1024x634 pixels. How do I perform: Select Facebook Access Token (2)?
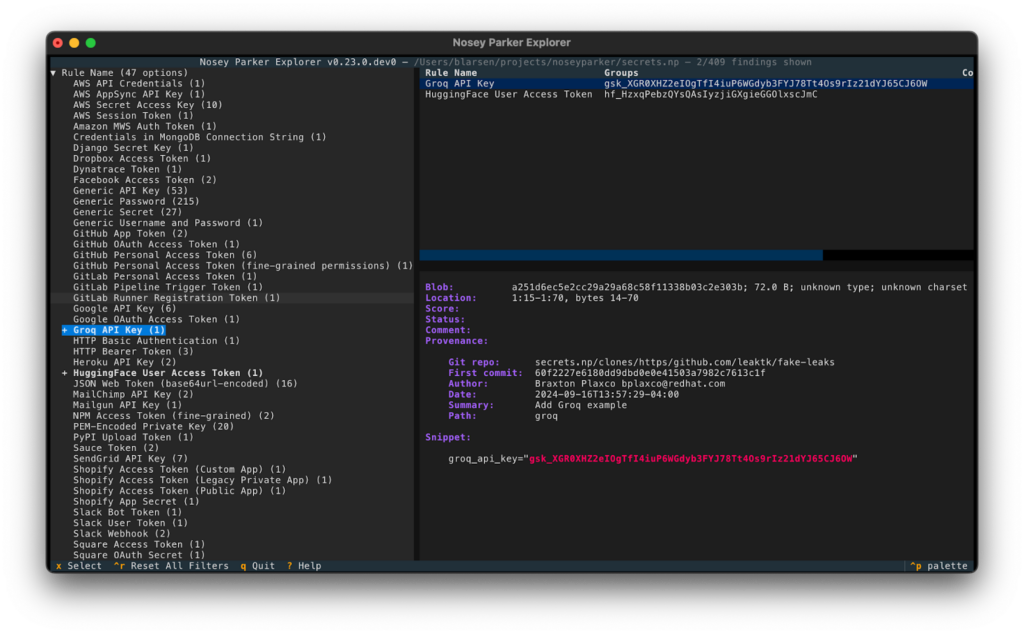pyautogui.click(x=144, y=180)
